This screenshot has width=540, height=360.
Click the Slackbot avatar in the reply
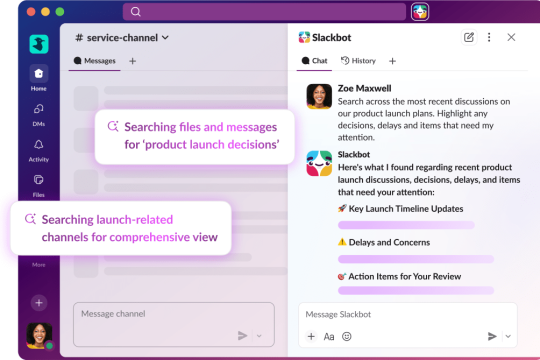(x=319, y=163)
